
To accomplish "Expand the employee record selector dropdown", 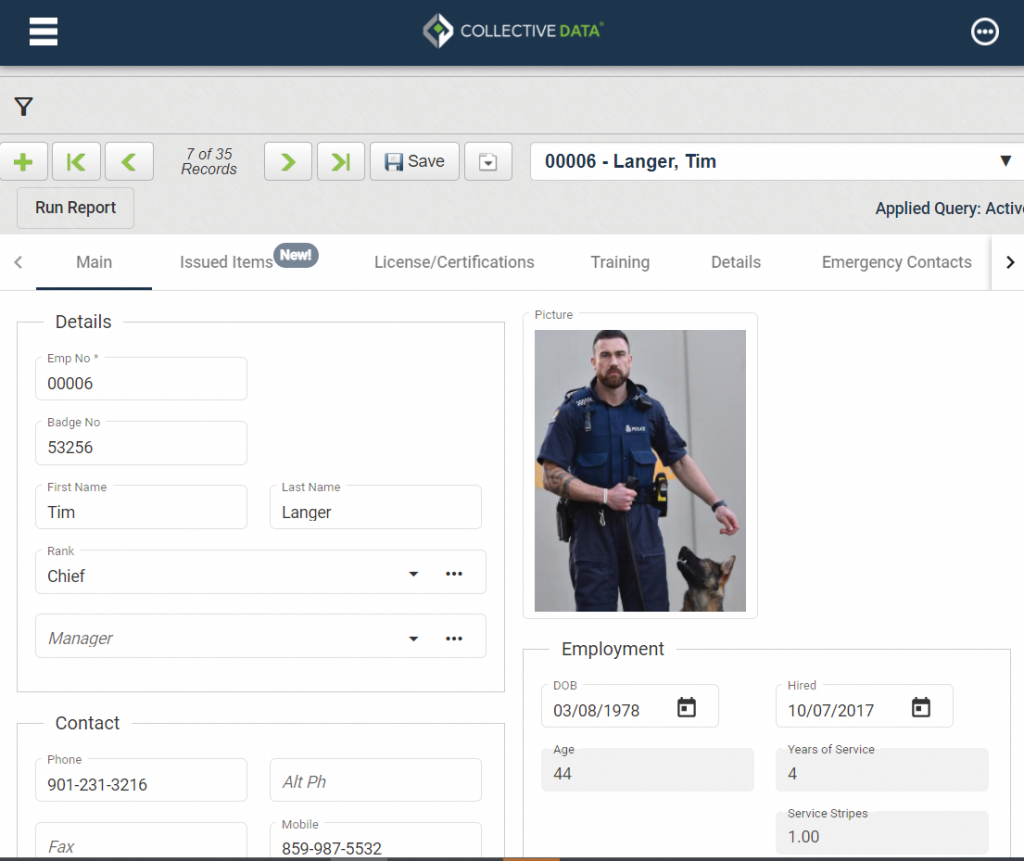I will click(1005, 162).
